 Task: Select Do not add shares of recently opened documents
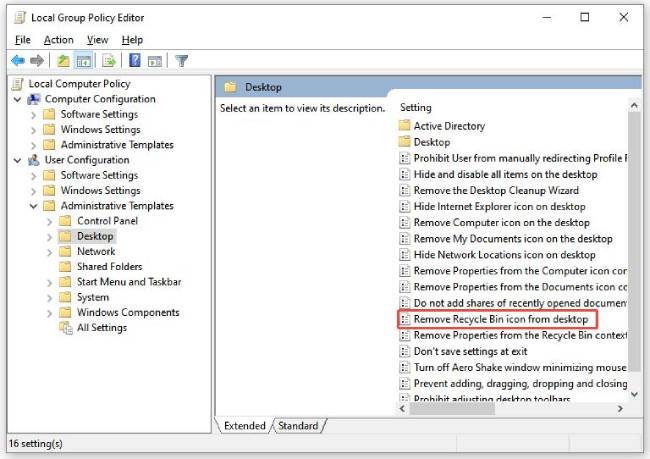520,303
